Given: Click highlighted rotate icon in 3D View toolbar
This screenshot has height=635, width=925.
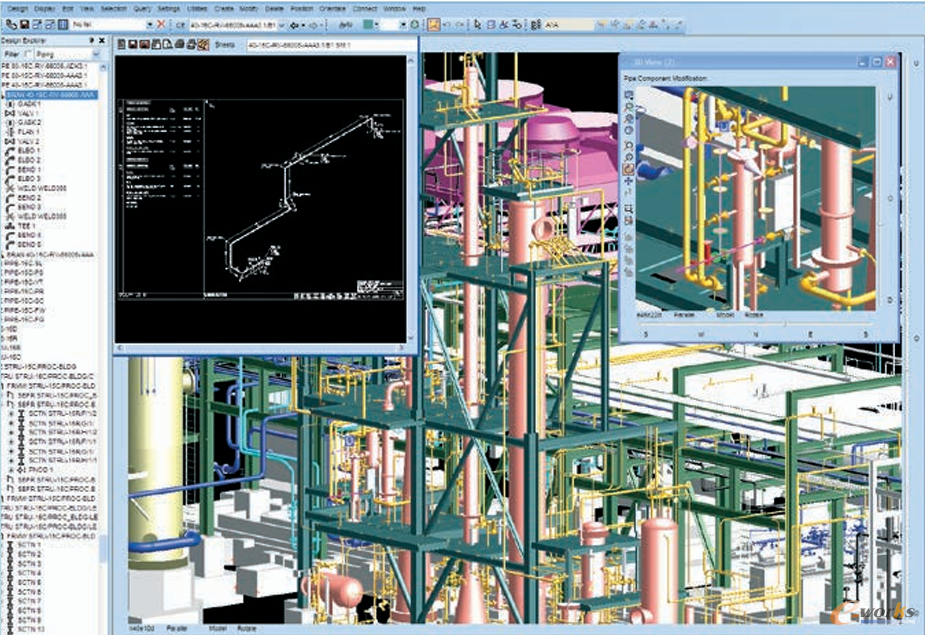Looking at the screenshot, I should [629, 169].
